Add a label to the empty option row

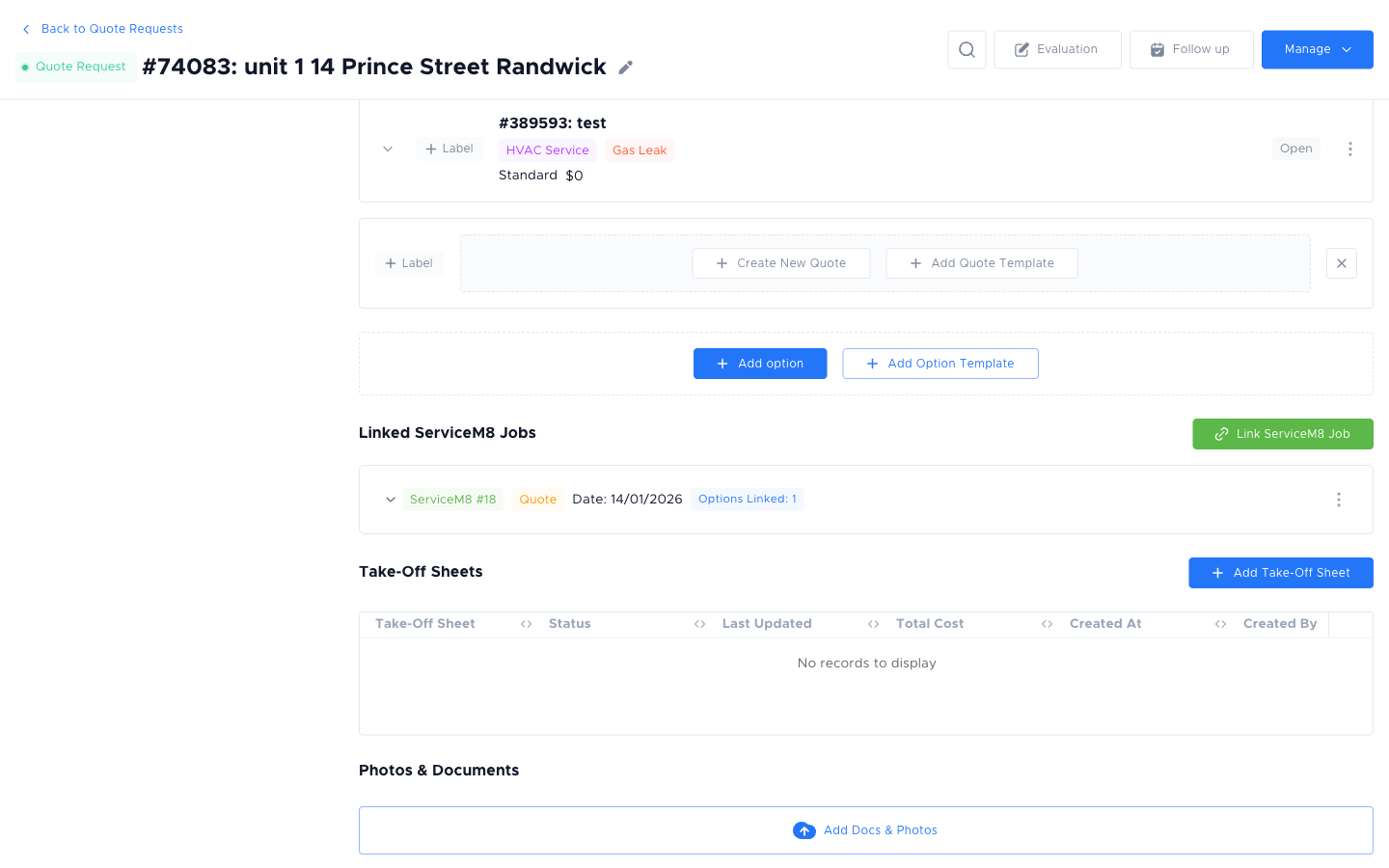coord(409,263)
